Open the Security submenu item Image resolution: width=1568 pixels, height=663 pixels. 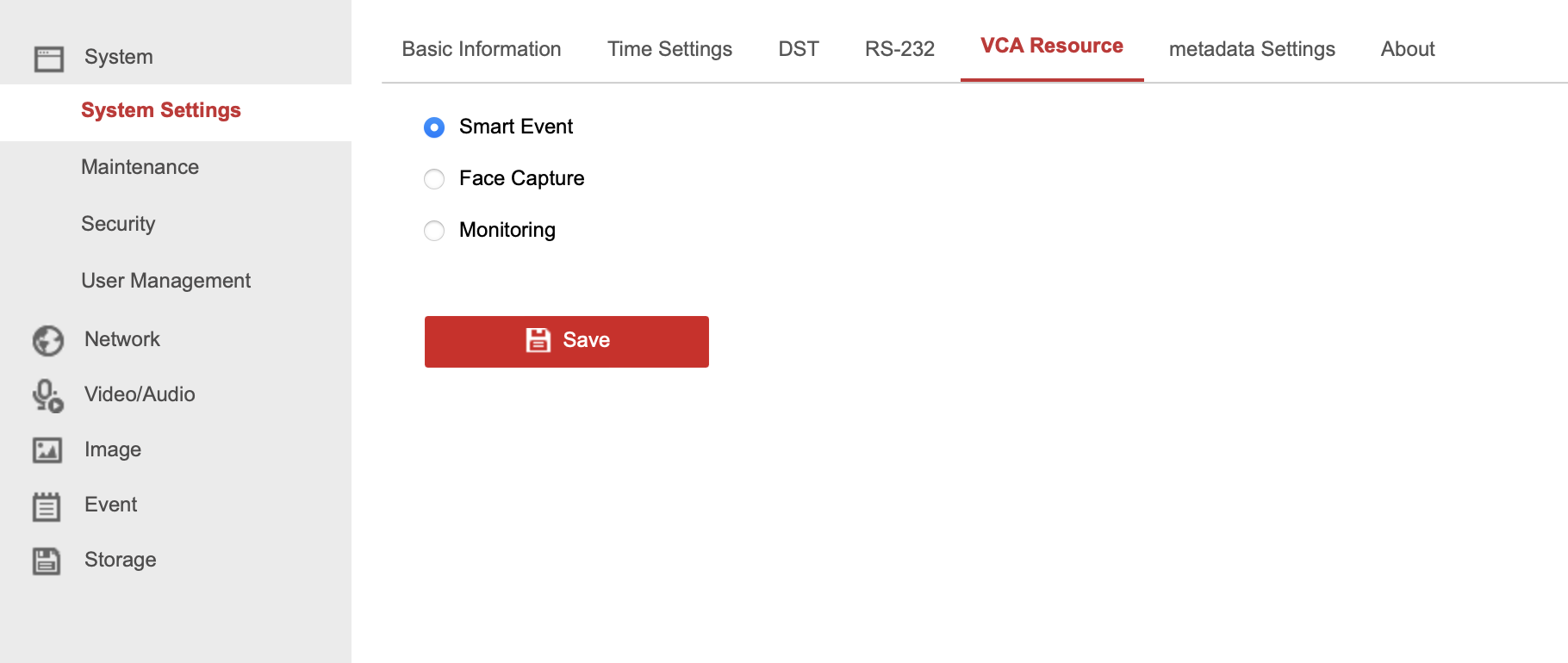pyautogui.click(x=118, y=224)
